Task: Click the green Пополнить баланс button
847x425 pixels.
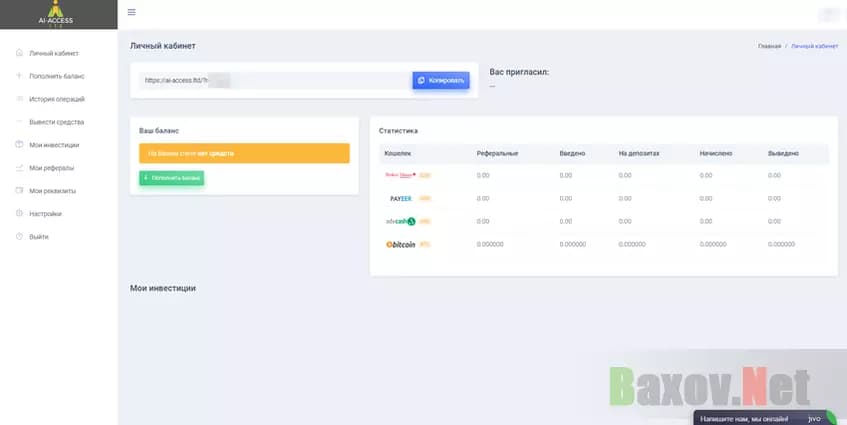Action: [x=171, y=178]
